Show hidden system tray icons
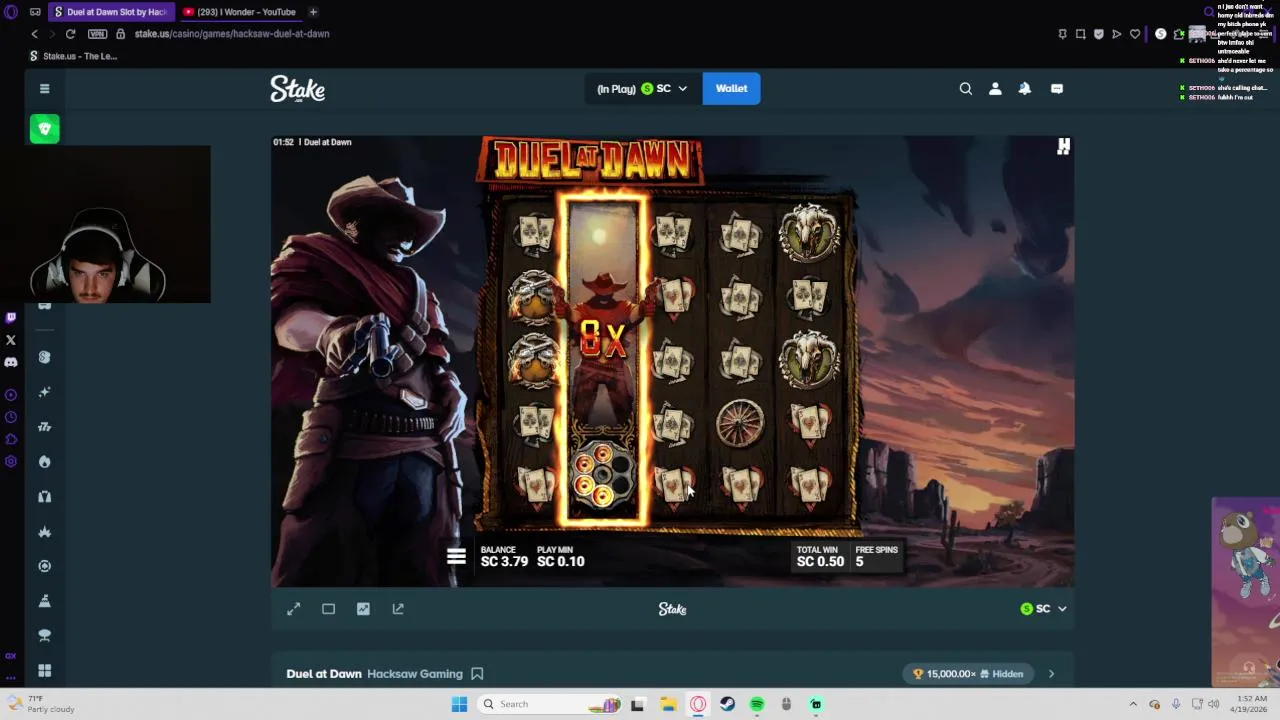 click(1133, 704)
